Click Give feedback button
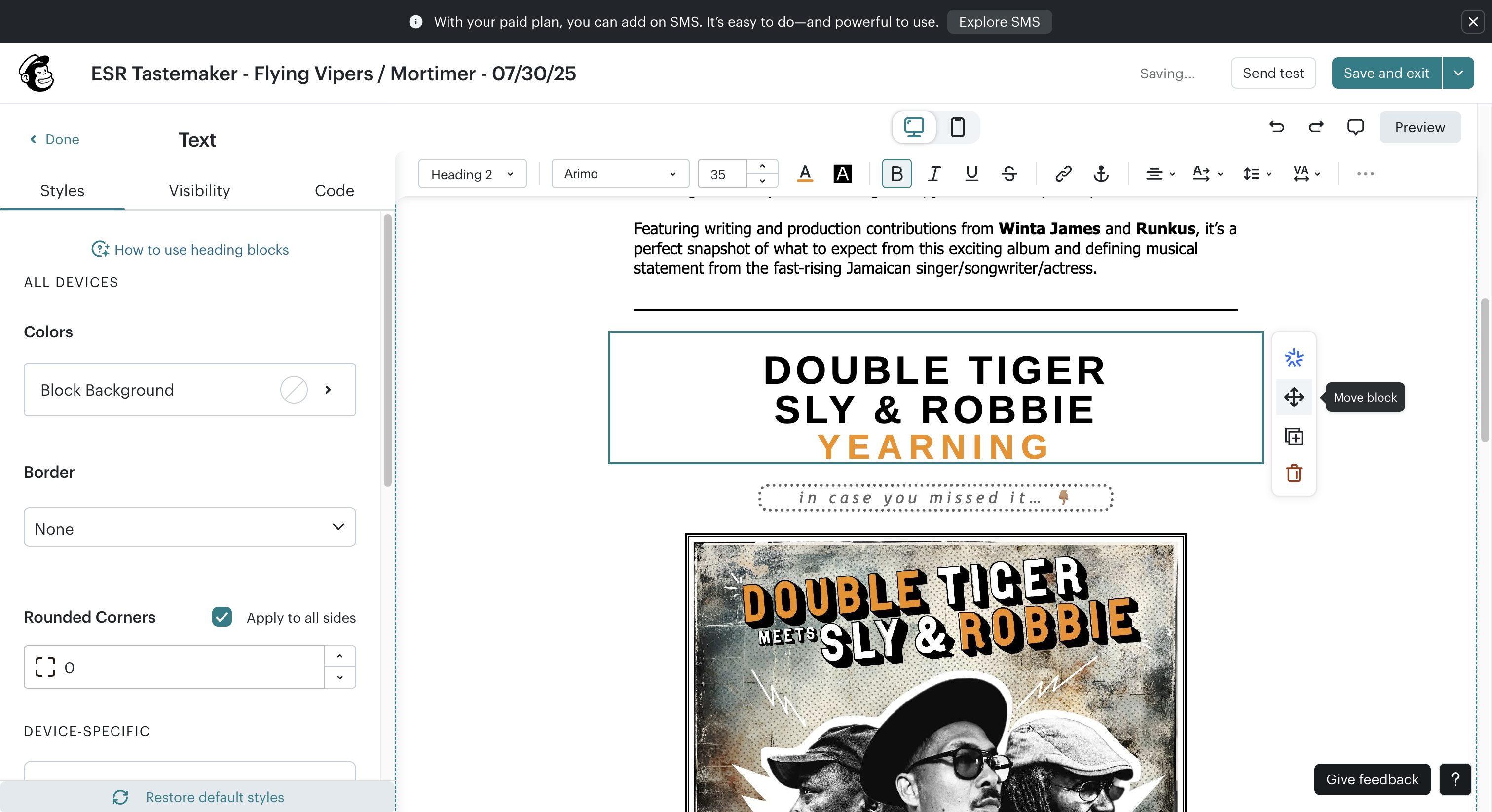The width and height of the screenshot is (1492, 812). [x=1372, y=779]
